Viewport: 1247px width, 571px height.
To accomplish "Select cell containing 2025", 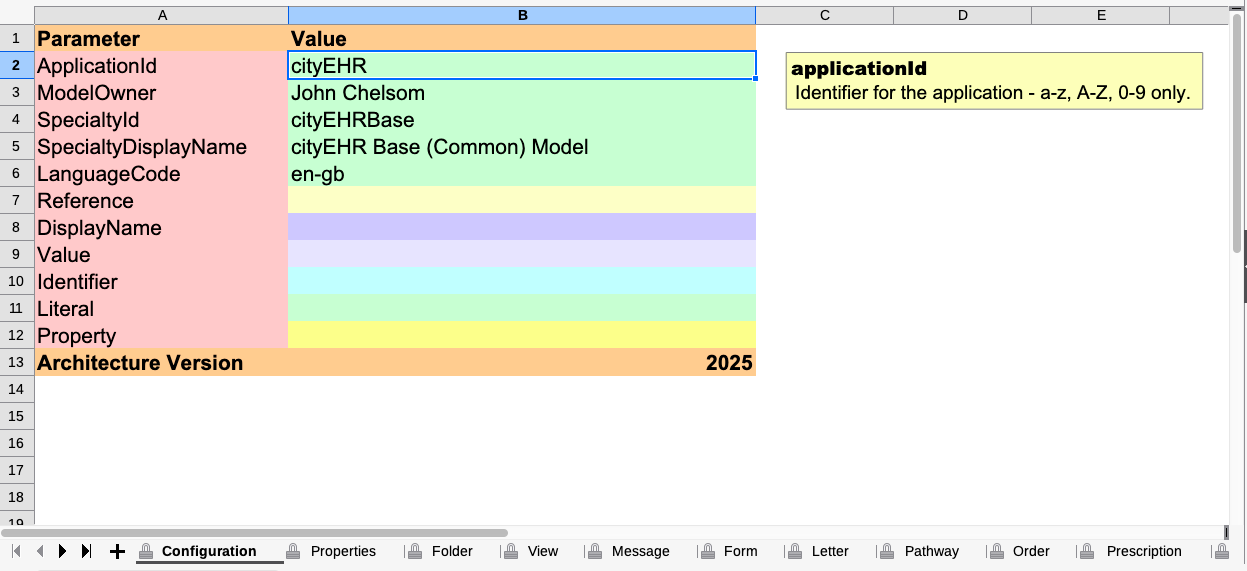I will click(522, 363).
